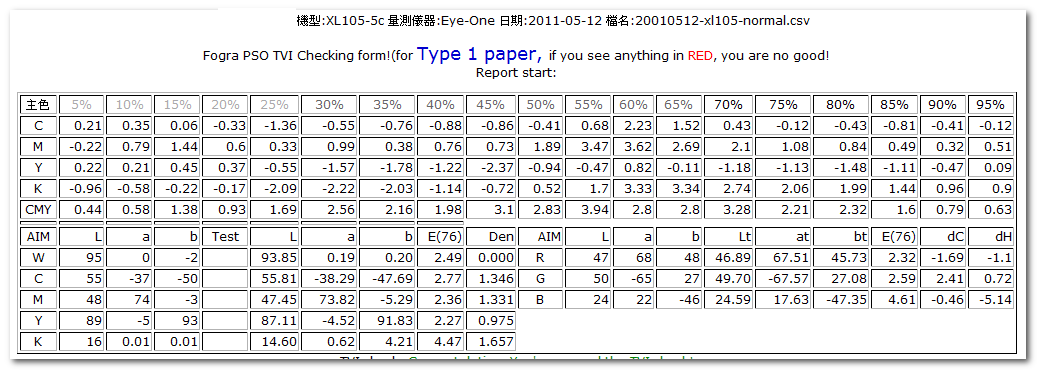The image size is (1037, 370).
Task: Click the density value 1.346
Action: pos(490,279)
